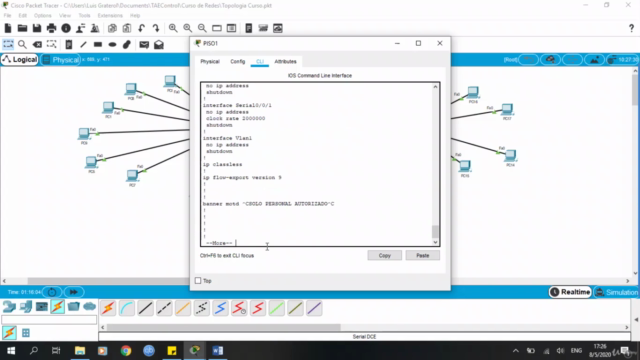
Task: Click the Undo arrow icon
Action: pyautogui.click(x=141, y=28)
